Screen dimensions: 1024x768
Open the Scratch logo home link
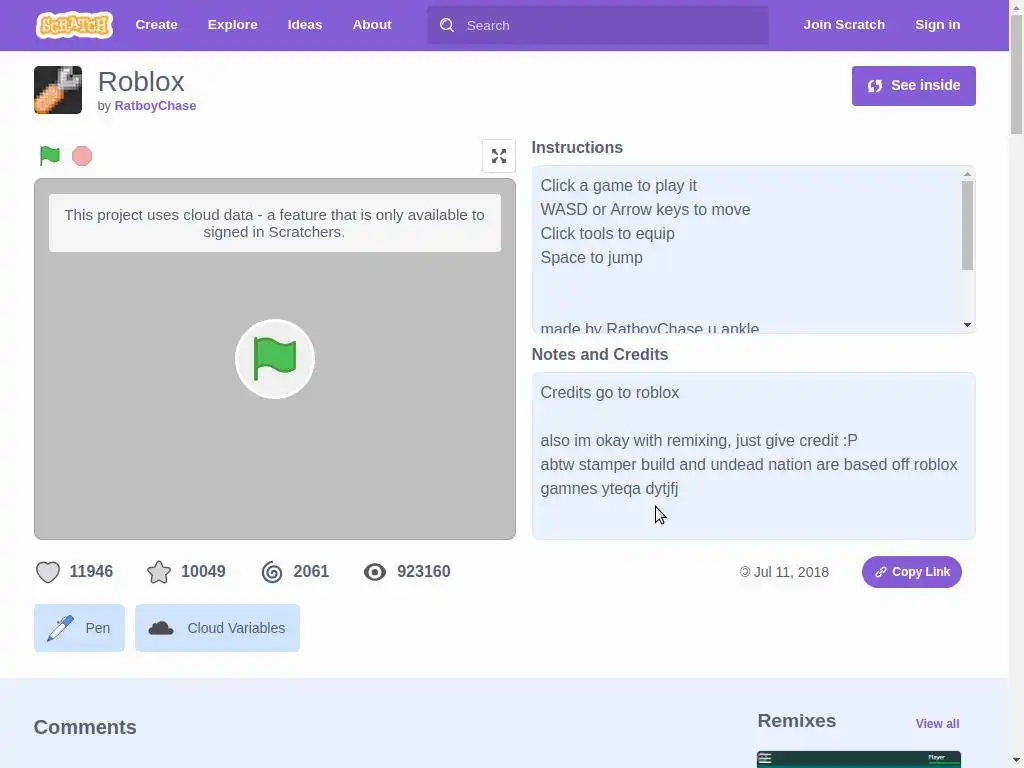(x=74, y=25)
